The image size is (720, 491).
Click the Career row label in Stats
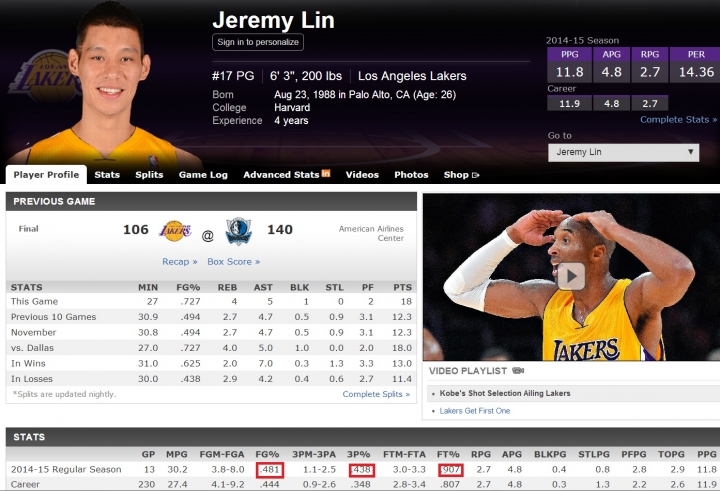(x=25, y=485)
